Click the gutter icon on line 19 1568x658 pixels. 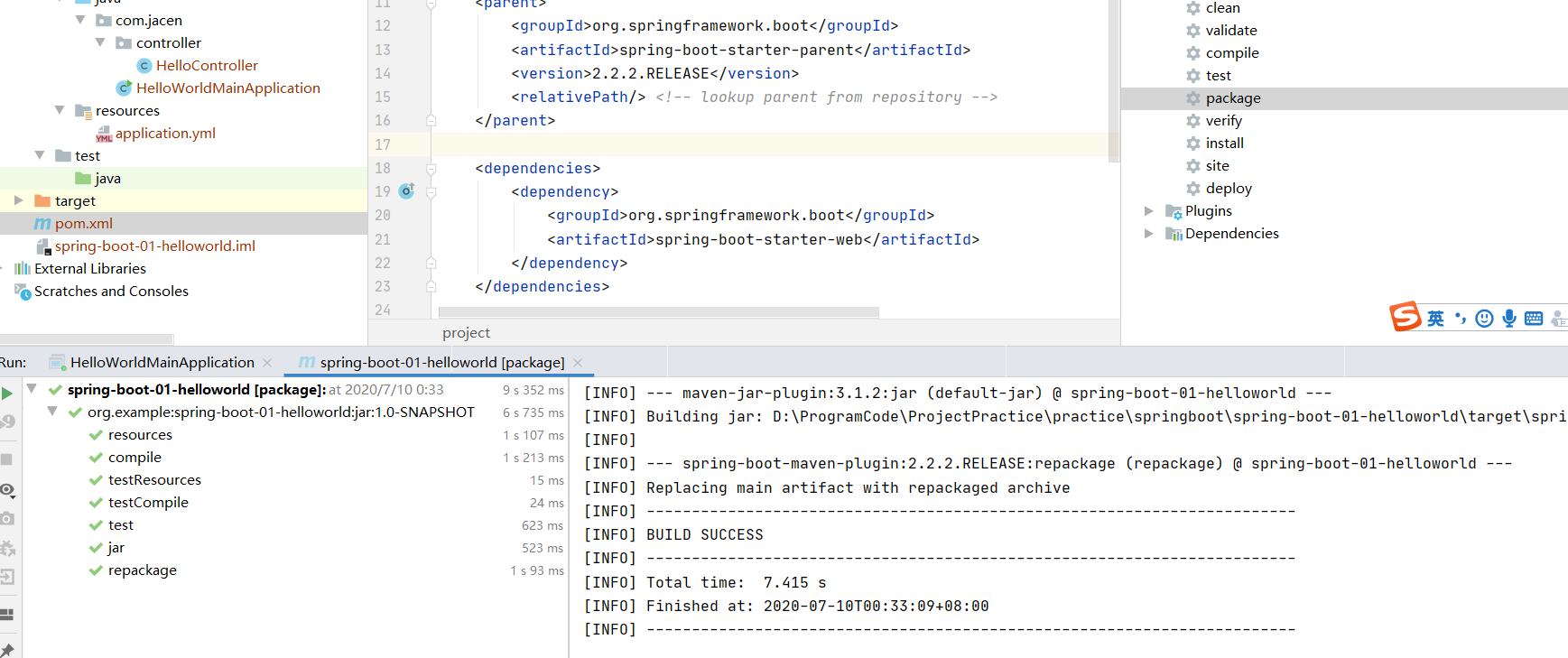[407, 191]
